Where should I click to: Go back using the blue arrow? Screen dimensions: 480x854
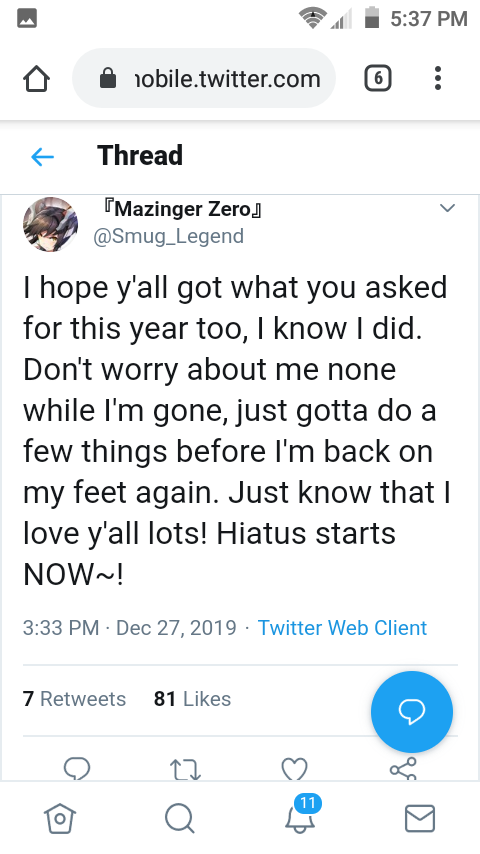coord(42,157)
